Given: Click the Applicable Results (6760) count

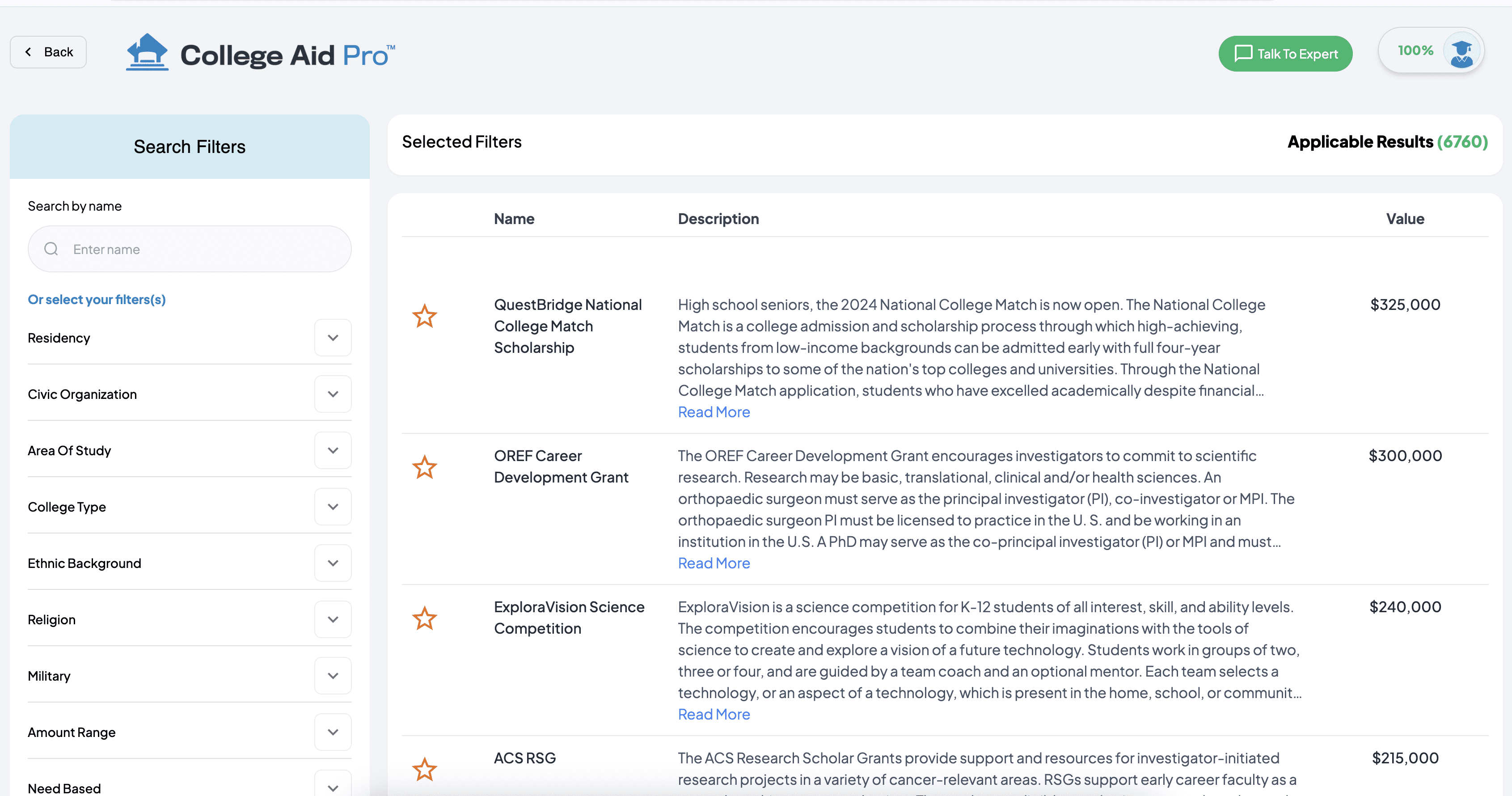Looking at the screenshot, I should pos(1388,142).
